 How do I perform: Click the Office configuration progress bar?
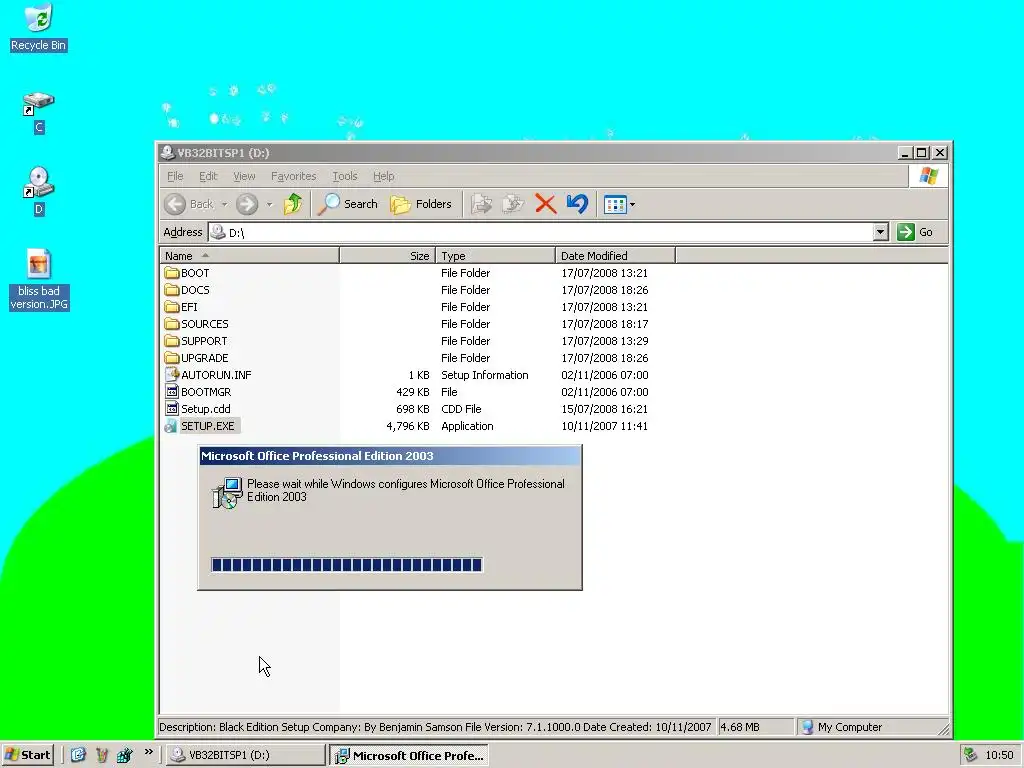(347, 565)
